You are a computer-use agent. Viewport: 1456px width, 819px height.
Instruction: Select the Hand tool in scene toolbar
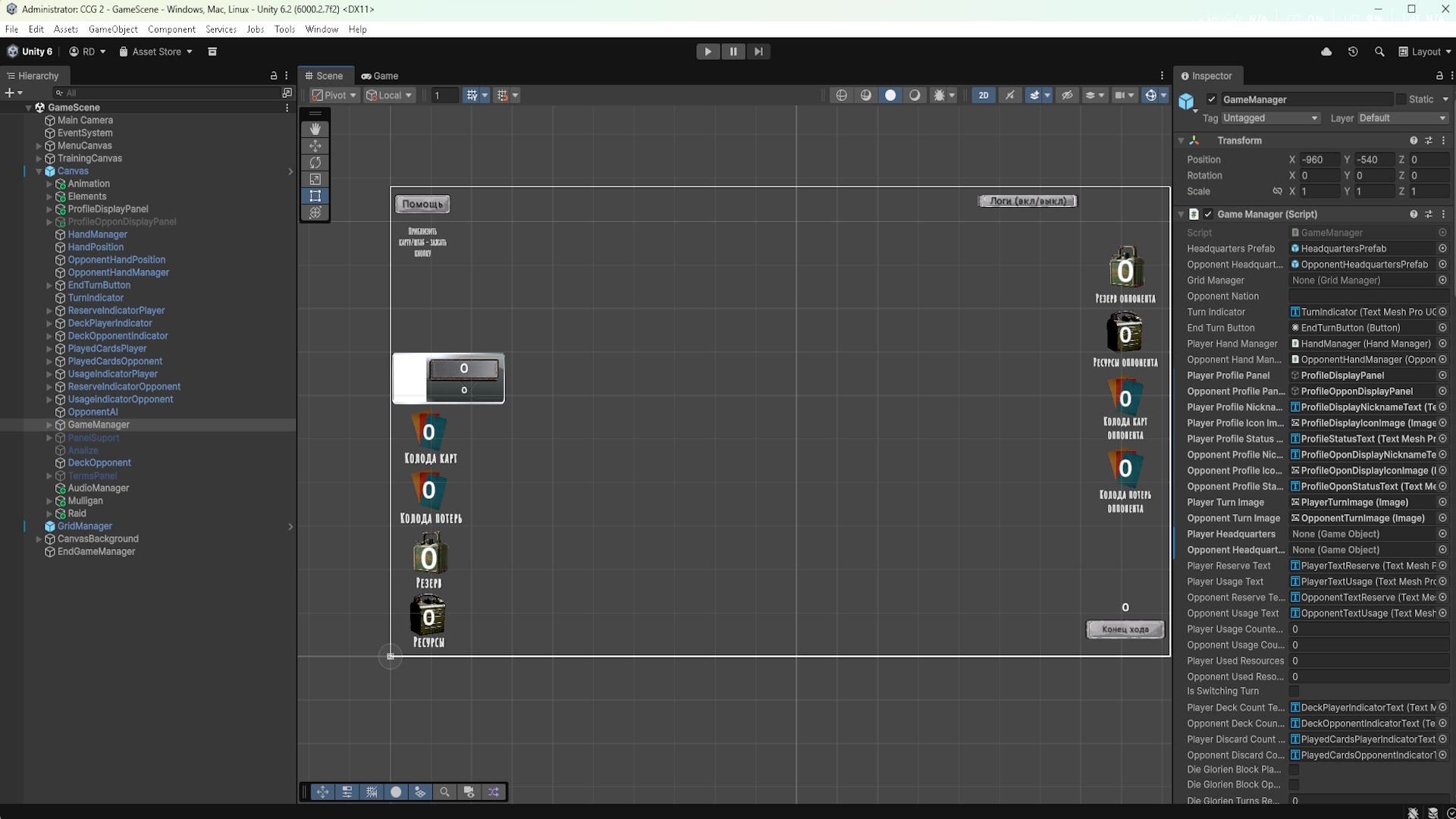pos(315,130)
